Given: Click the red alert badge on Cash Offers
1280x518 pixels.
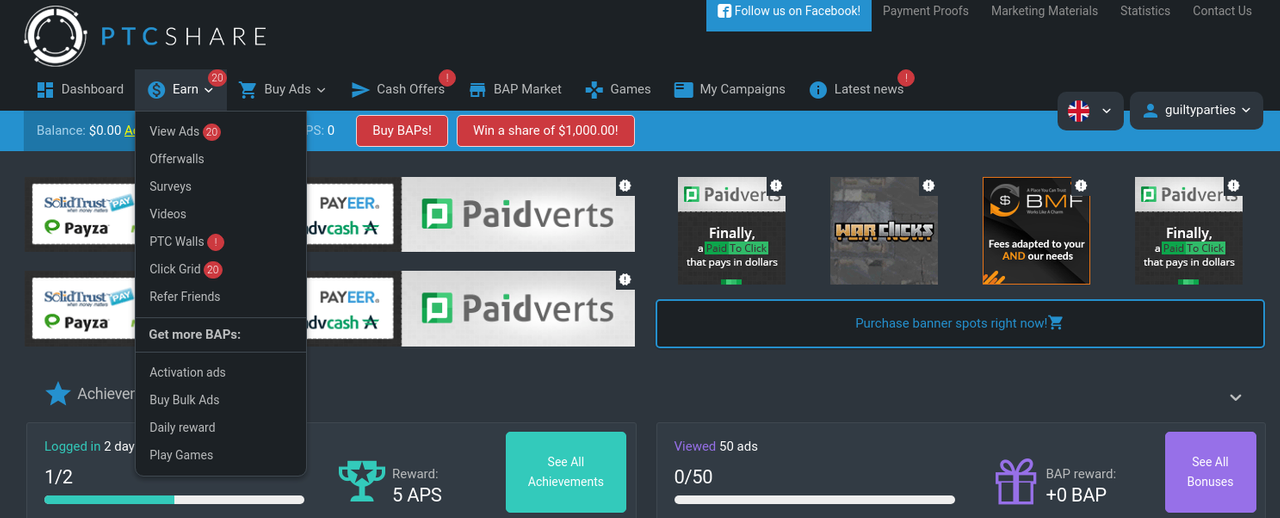Looking at the screenshot, I should 446,77.
